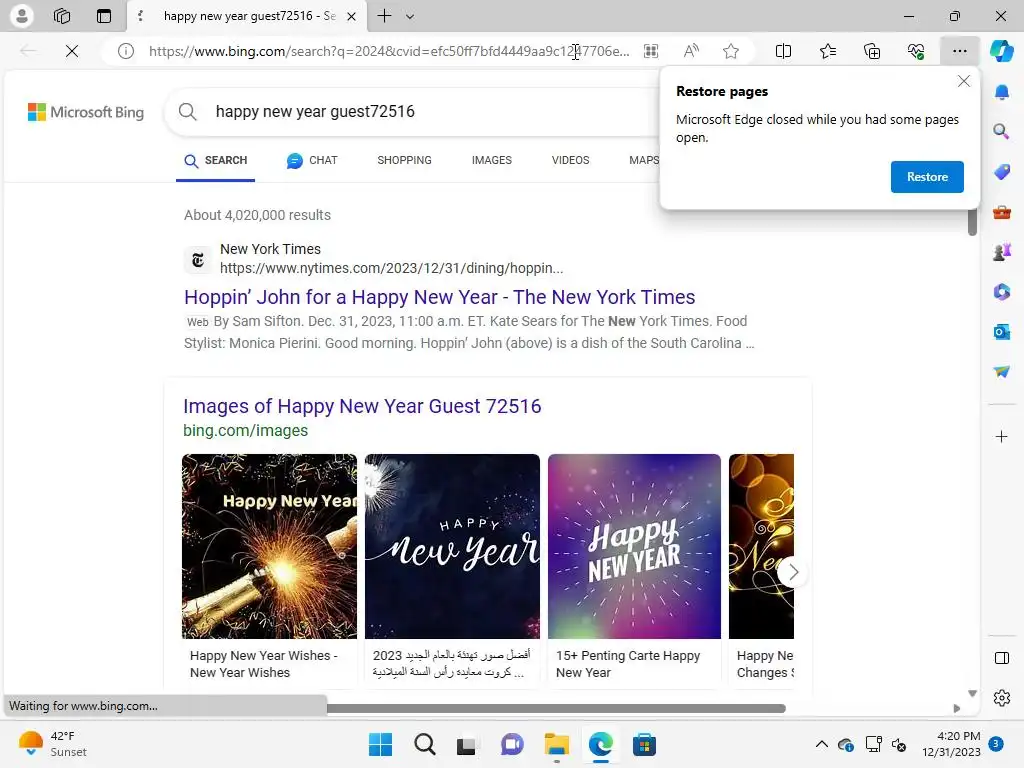
Task: Add a sidebar app with plus
Action: tap(1001, 436)
